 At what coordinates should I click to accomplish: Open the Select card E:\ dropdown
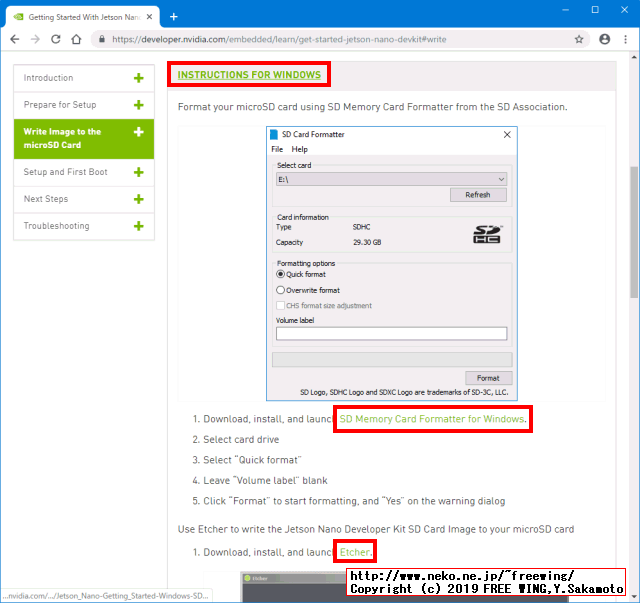click(391, 179)
